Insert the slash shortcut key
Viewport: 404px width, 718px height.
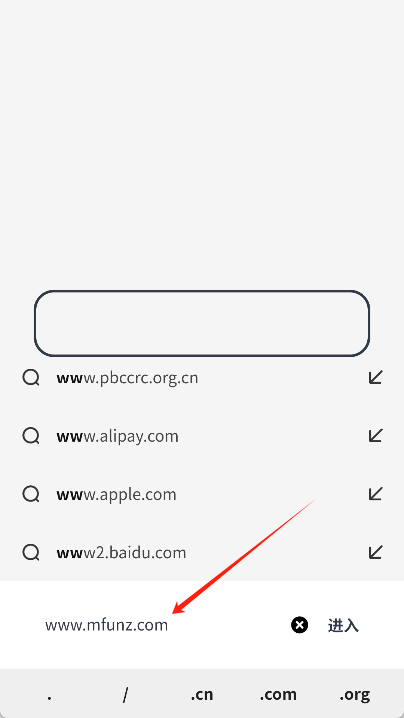(126, 695)
